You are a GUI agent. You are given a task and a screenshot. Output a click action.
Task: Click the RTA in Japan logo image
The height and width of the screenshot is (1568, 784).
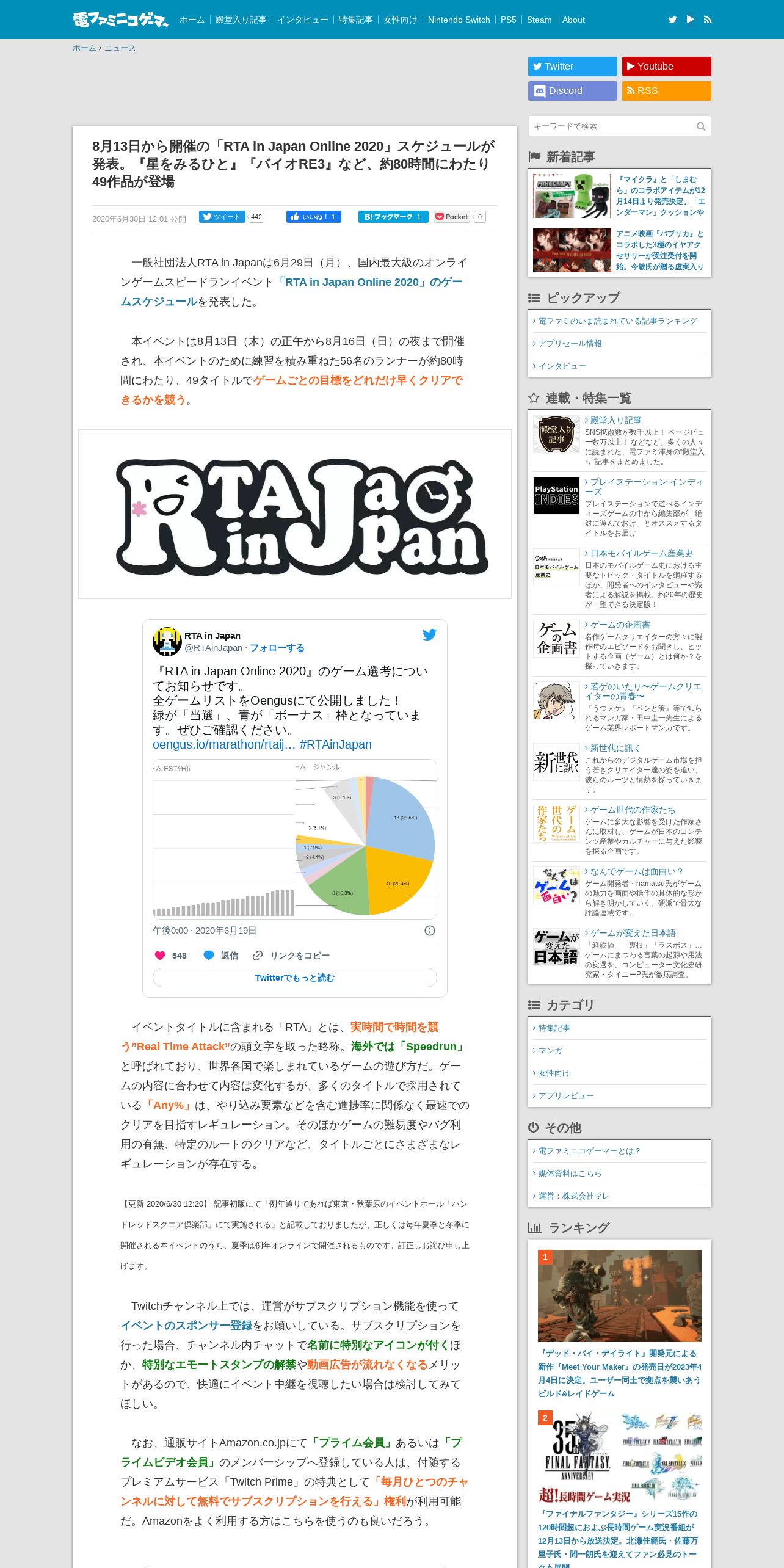(x=295, y=514)
